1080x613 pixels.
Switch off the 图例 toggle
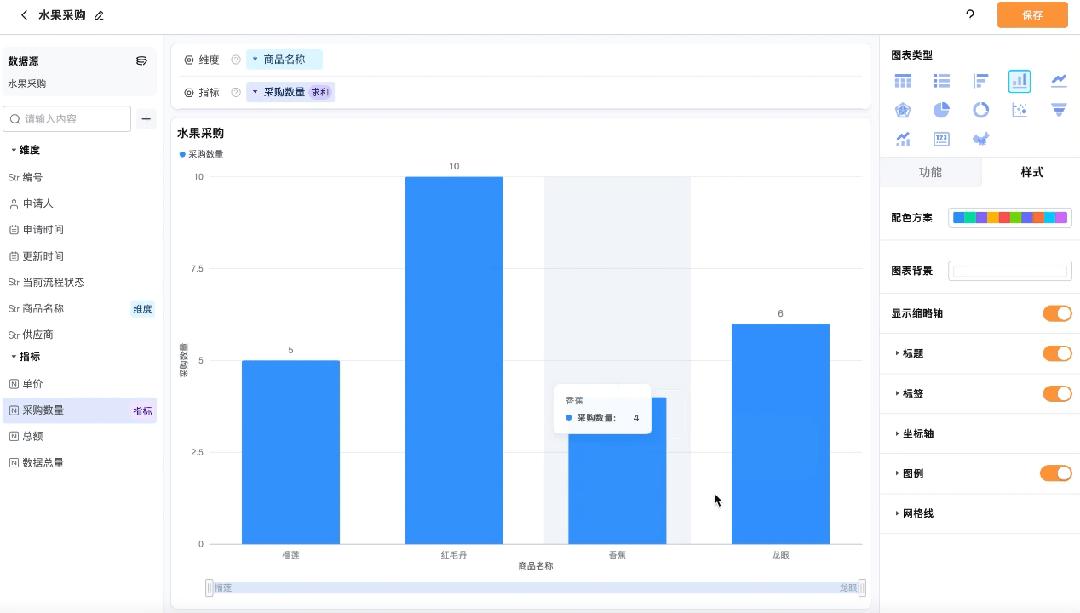click(x=1057, y=473)
